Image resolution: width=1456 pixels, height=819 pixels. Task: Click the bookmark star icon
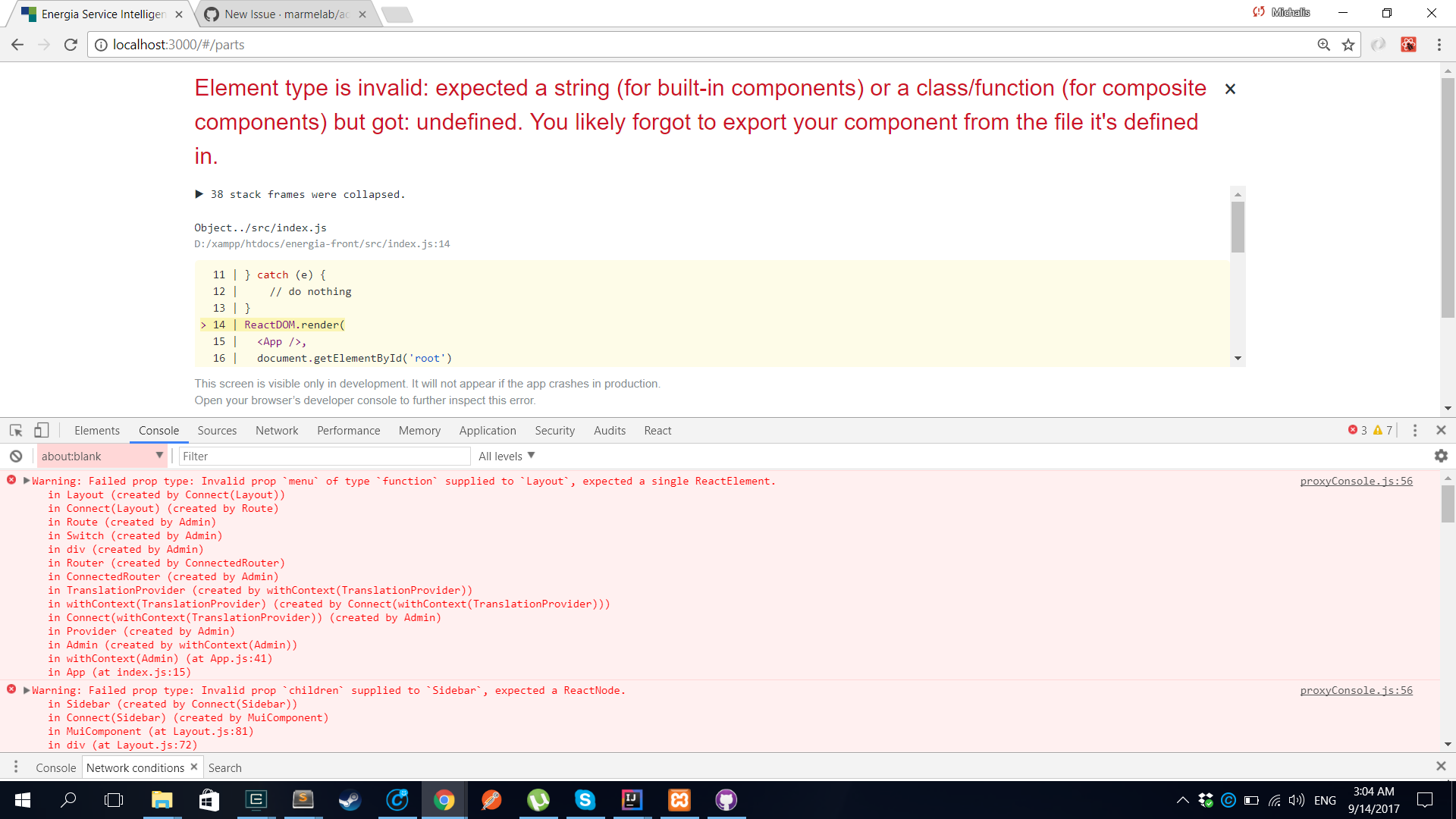1348,45
